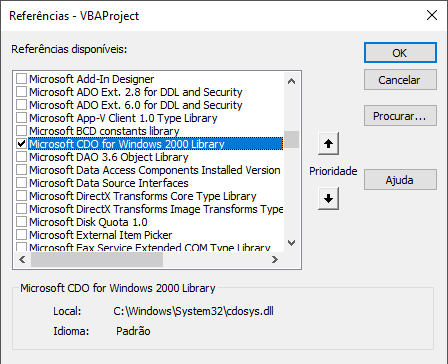Check Microsoft Add-In Designer checkbox

22,79
